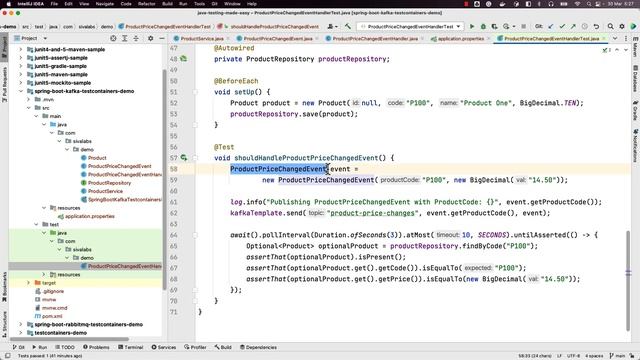Collapse spring-boot-kafka-testcontainers-demo module
Screen dimensions: 640x360
pyautogui.click(x=21, y=91)
